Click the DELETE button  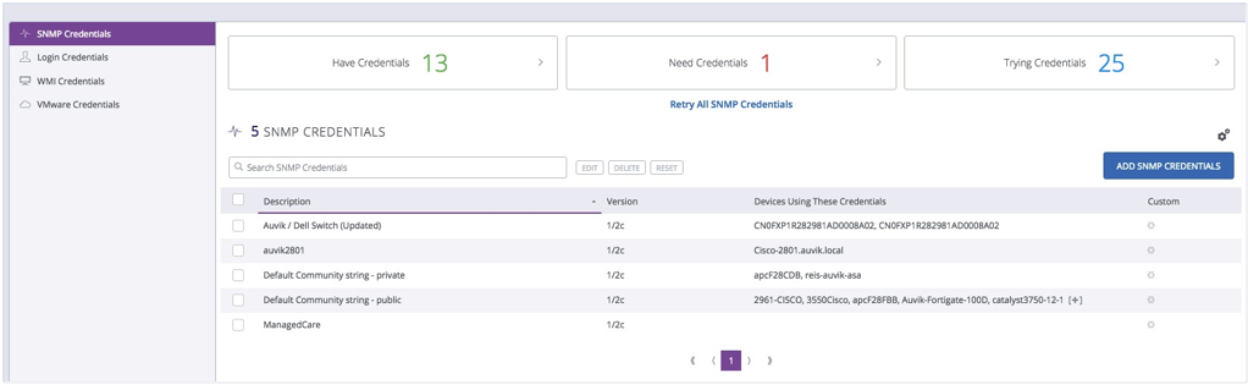pyautogui.click(x=626, y=168)
